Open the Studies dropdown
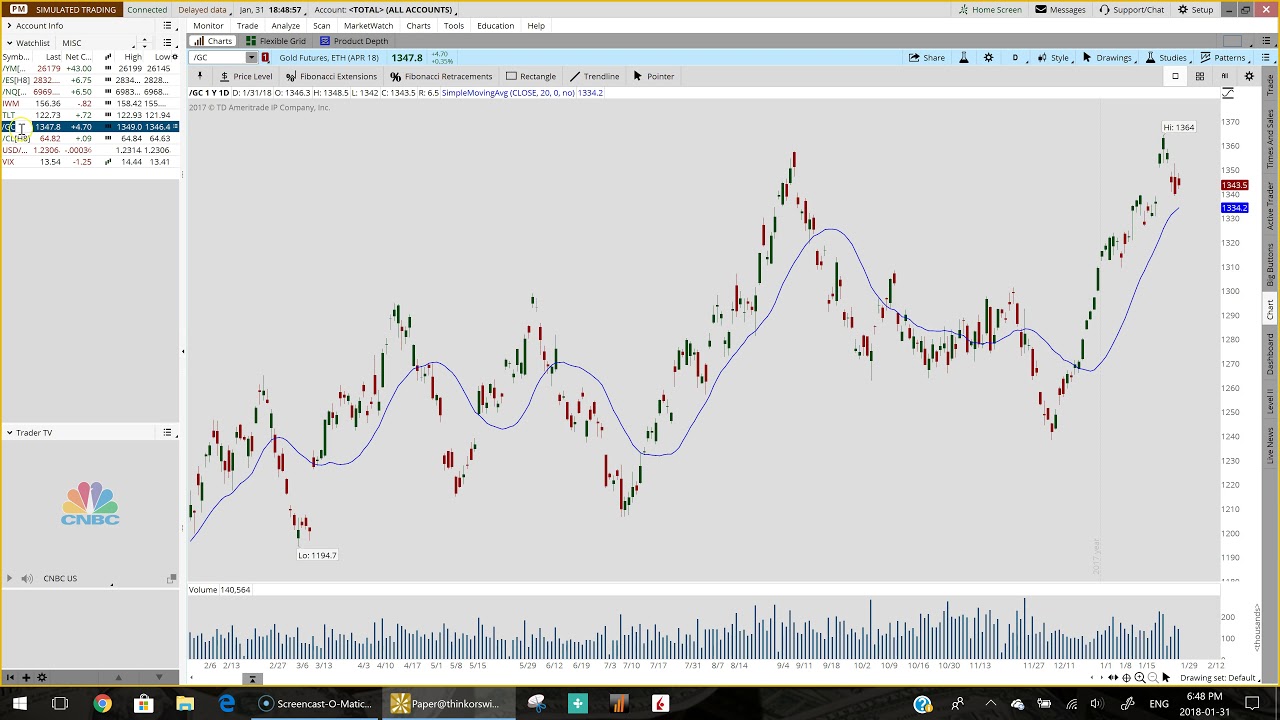 [x=1167, y=58]
